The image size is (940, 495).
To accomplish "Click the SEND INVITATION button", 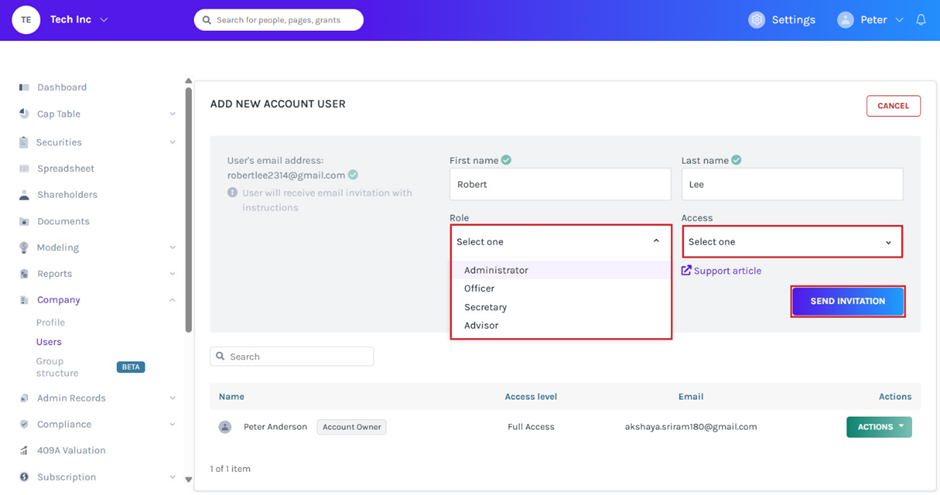I will pos(848,301).
